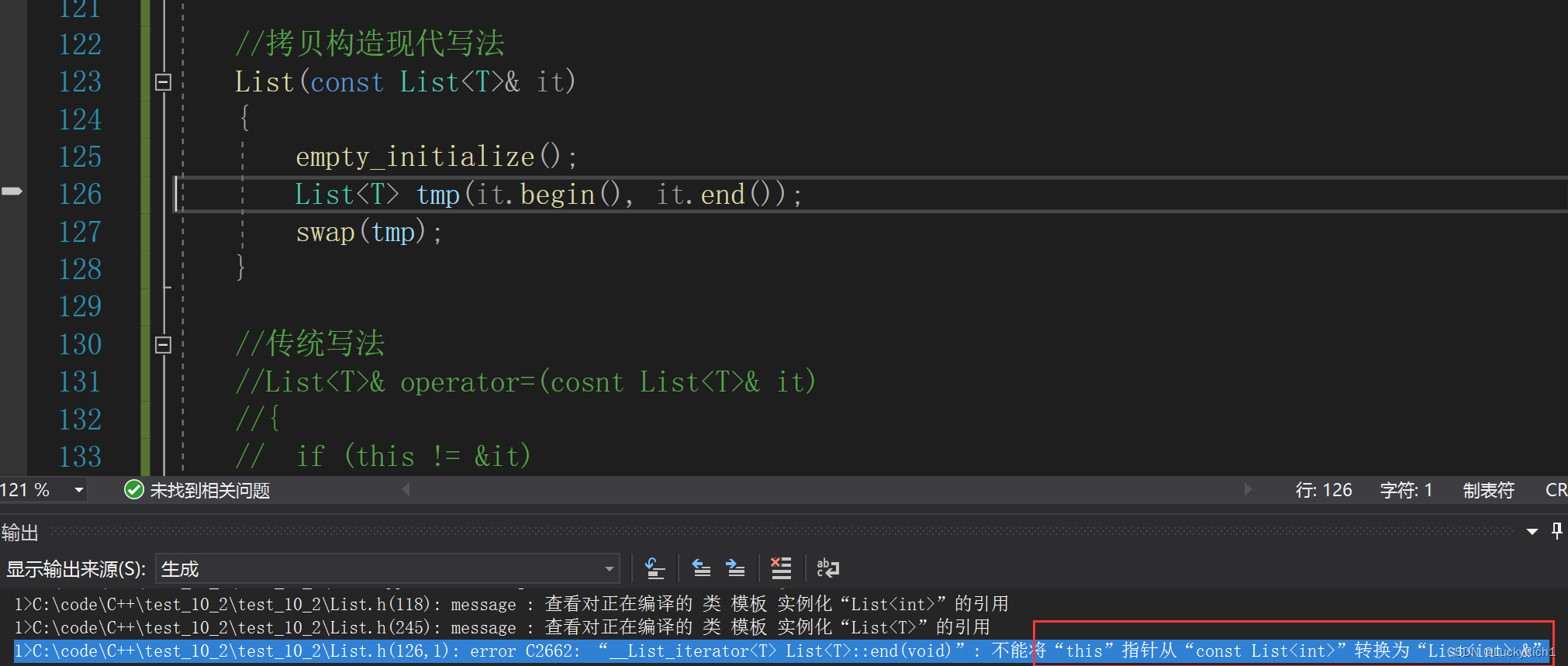Click the horizontal scrollbar right arrow
The width and height of the screenshot is (1568, 666).
[x=1248, y=489]
